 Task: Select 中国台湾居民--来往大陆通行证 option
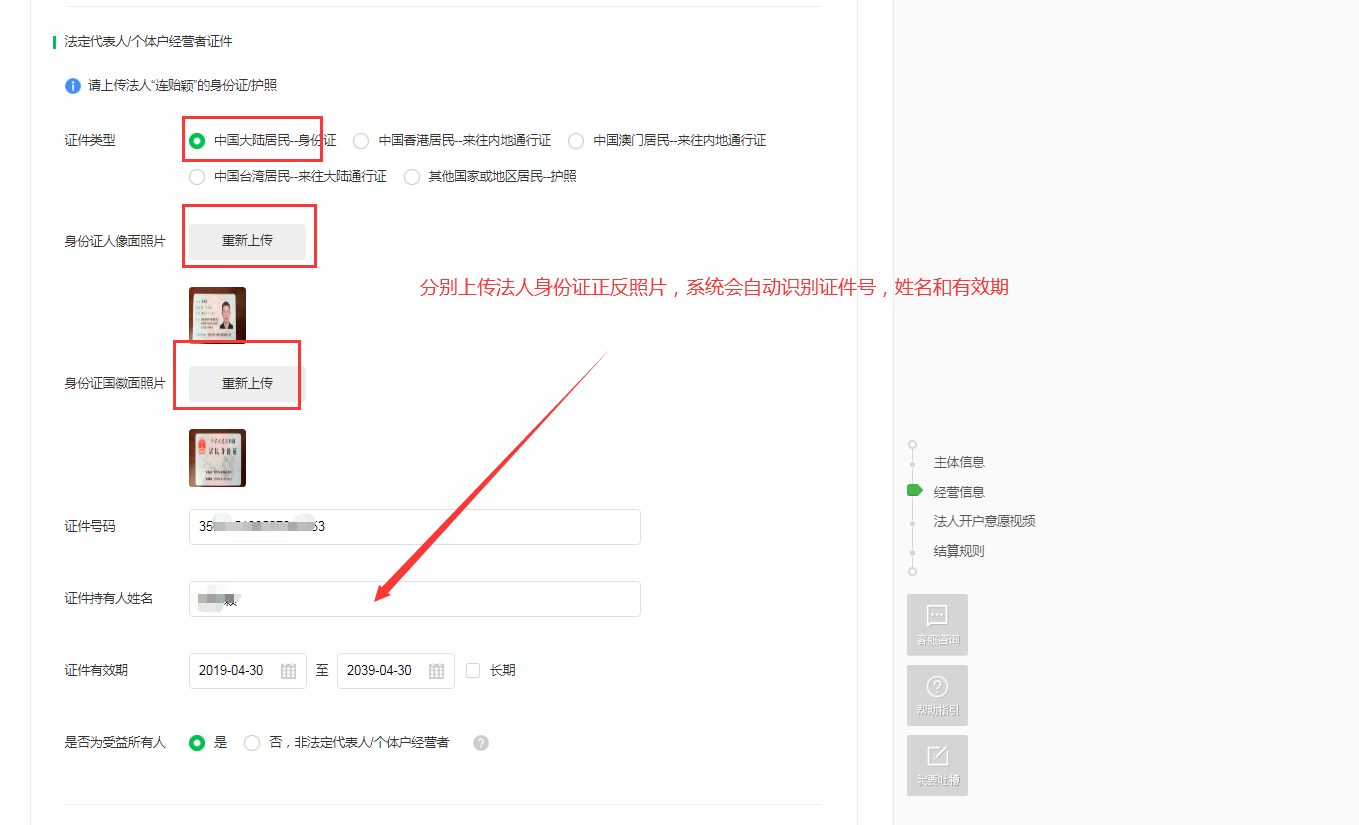[x=197, y=177]
